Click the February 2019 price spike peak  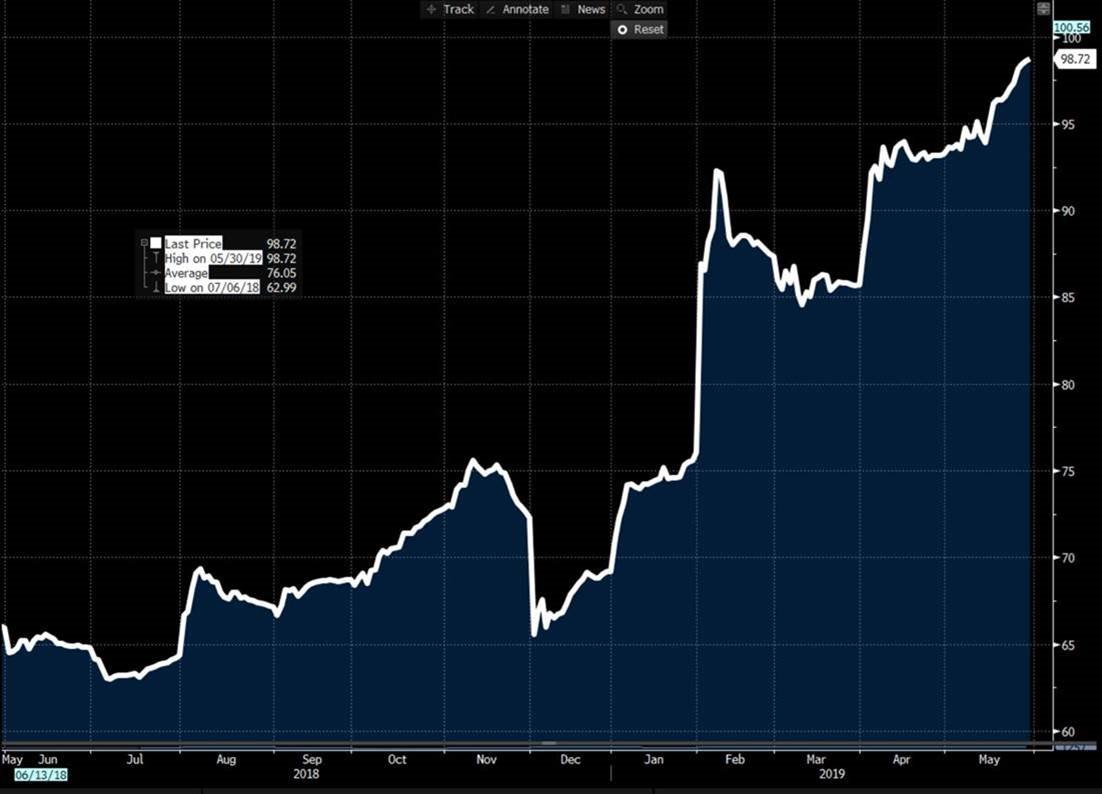718,172
